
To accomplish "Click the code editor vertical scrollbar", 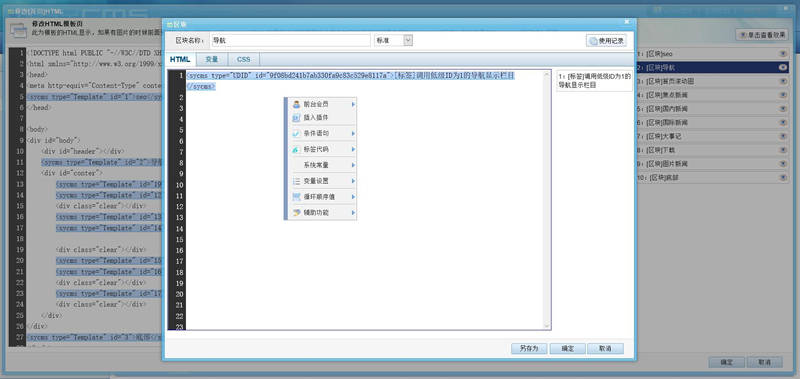I will coord(547,199).
